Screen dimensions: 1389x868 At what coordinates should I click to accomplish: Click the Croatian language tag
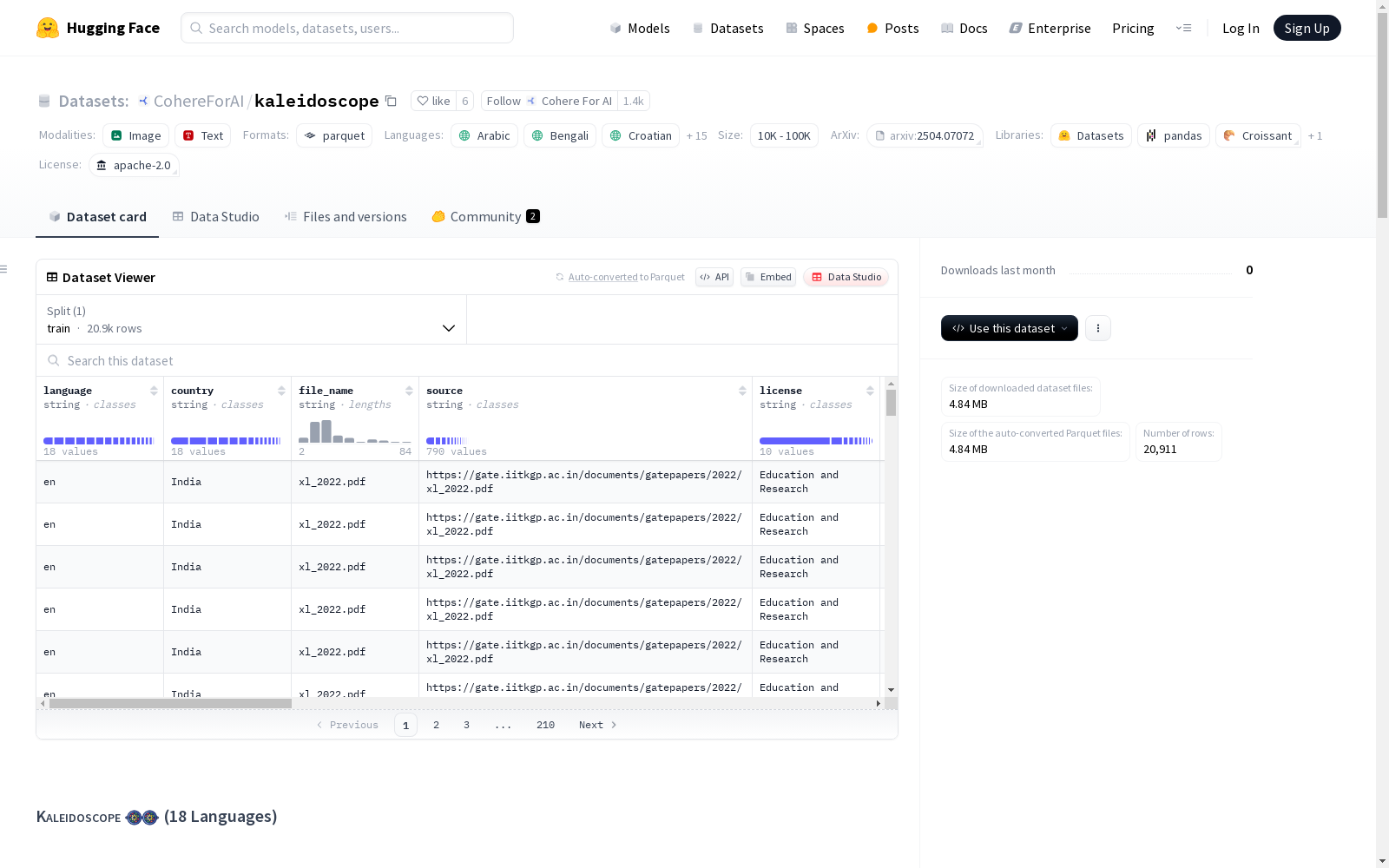pos(641,135)
